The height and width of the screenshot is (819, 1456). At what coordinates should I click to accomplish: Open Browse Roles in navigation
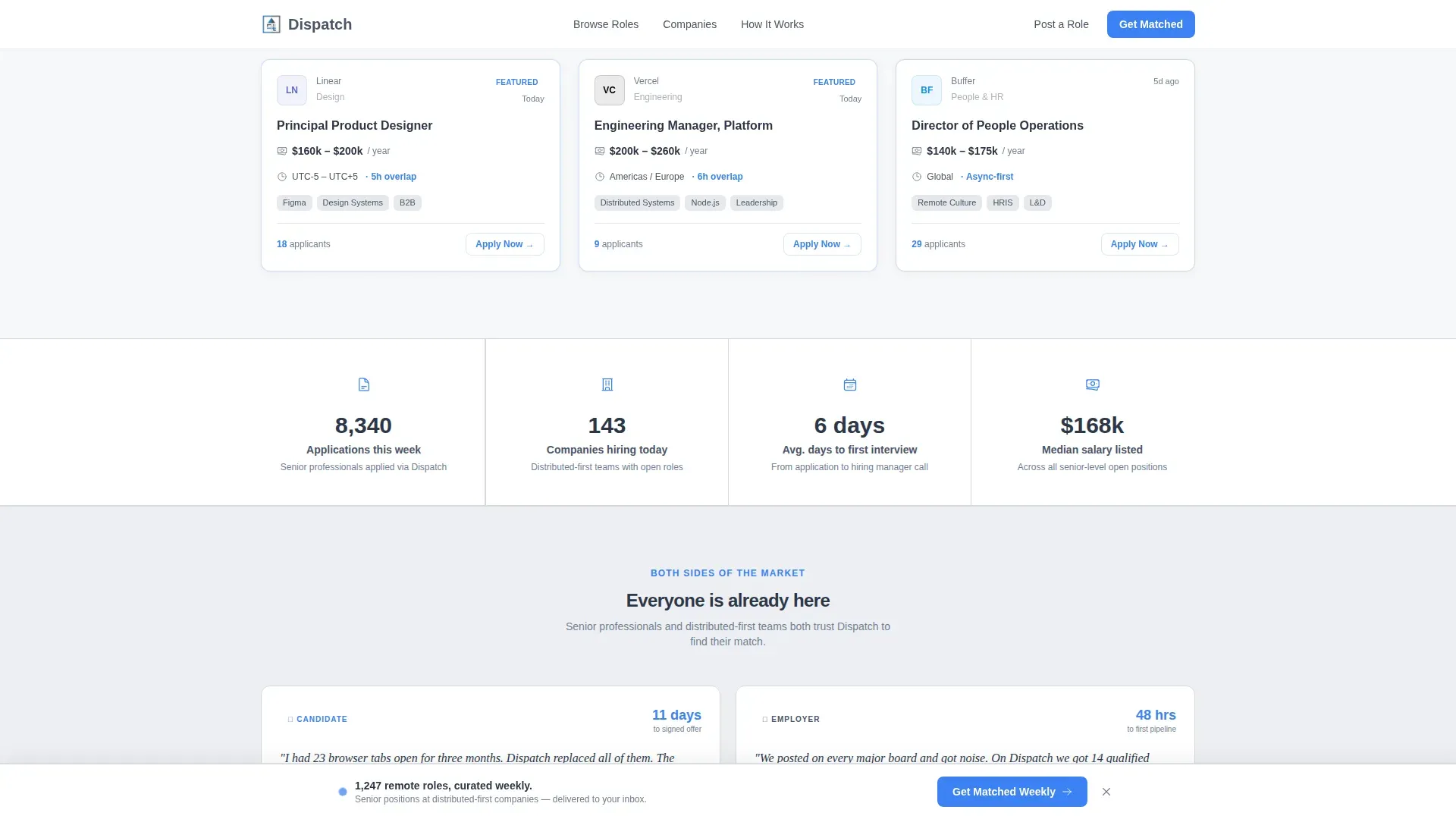coord(606,24)
